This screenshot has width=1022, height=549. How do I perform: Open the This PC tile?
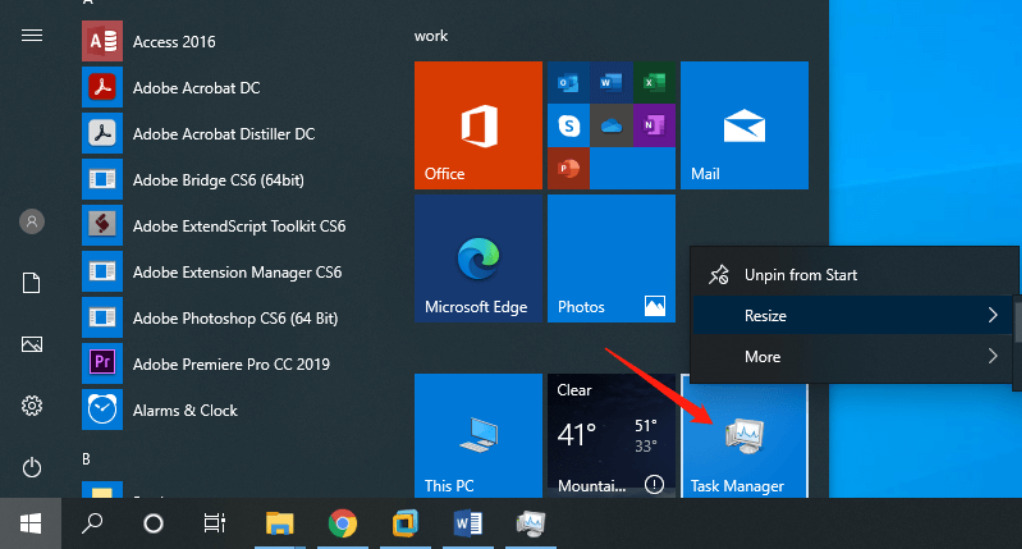pos(478,436)
